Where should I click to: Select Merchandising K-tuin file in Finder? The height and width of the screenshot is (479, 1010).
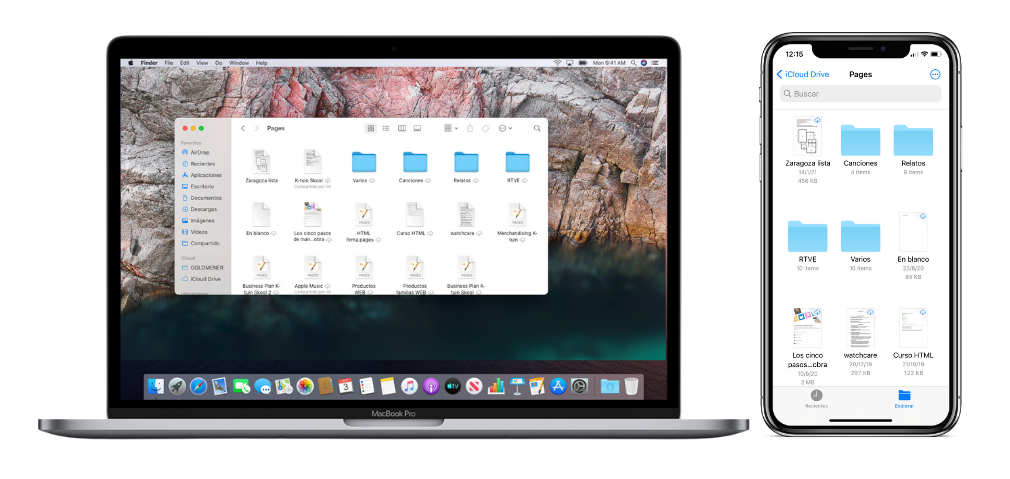pyautogui.click(x=517, y=214)
